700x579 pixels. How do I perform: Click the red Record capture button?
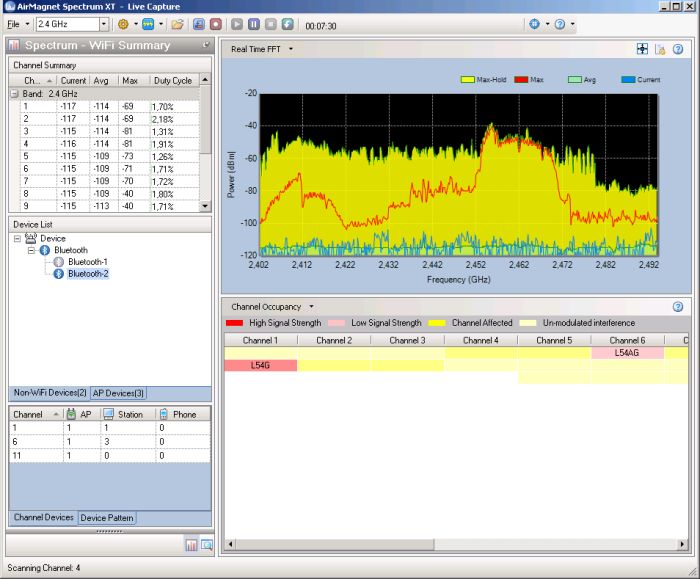point(216,23)
